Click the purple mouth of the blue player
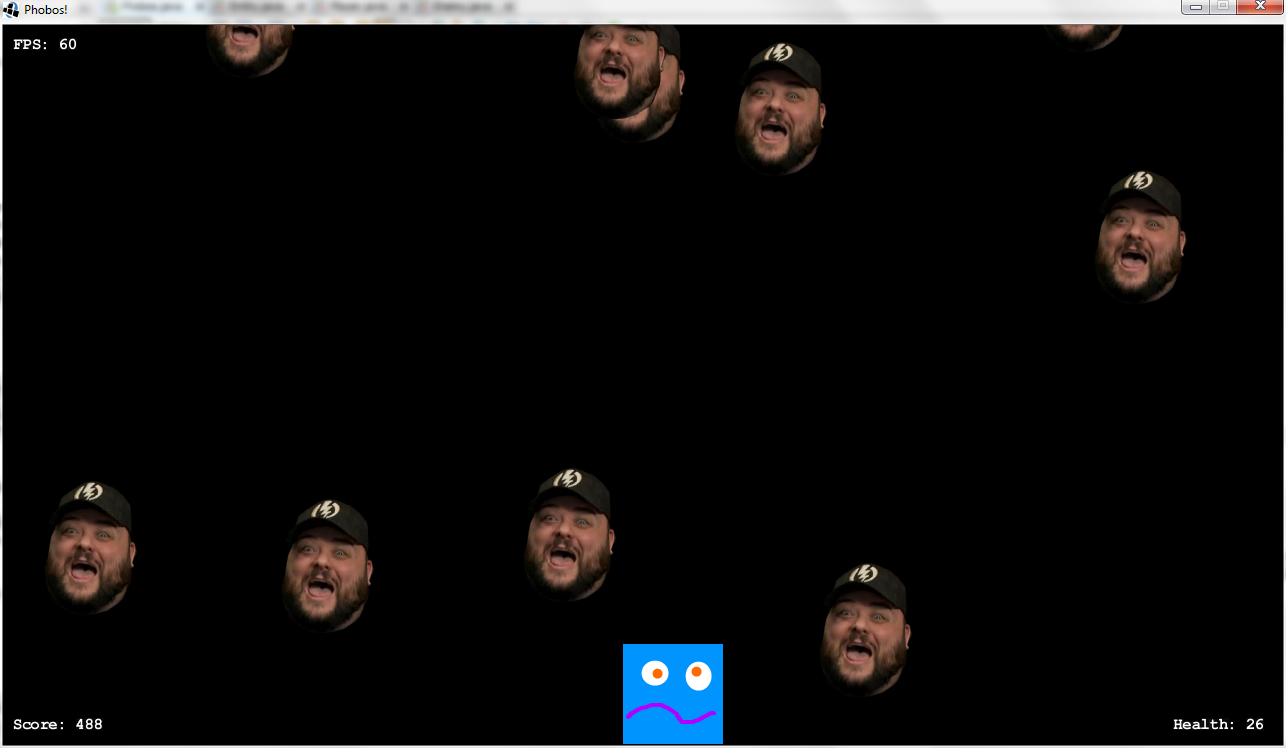 point(670,713)
